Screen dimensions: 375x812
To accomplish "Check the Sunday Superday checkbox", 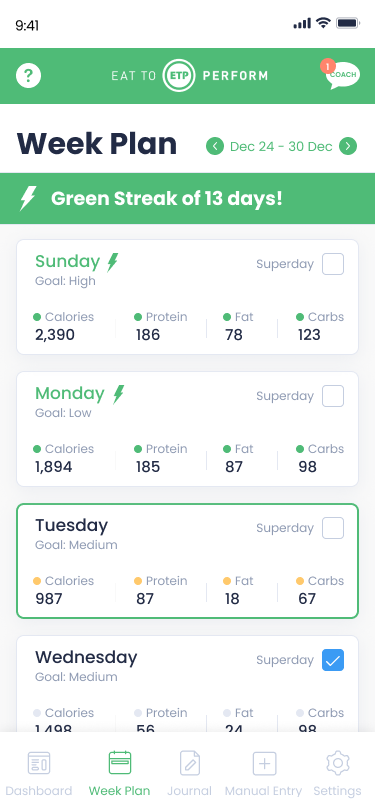I will 333,264.
